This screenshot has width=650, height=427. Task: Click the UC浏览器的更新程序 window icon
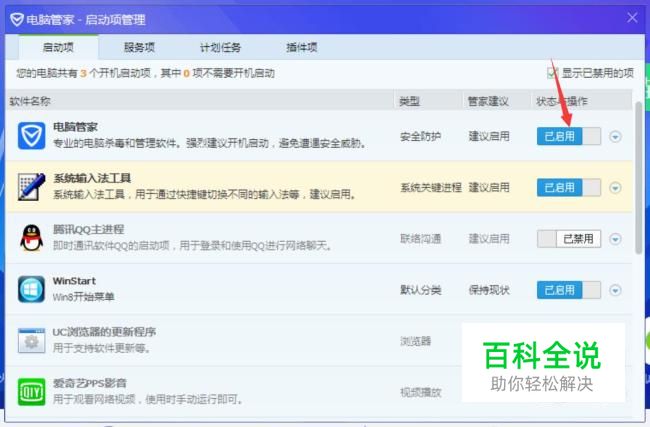point(32,340)
